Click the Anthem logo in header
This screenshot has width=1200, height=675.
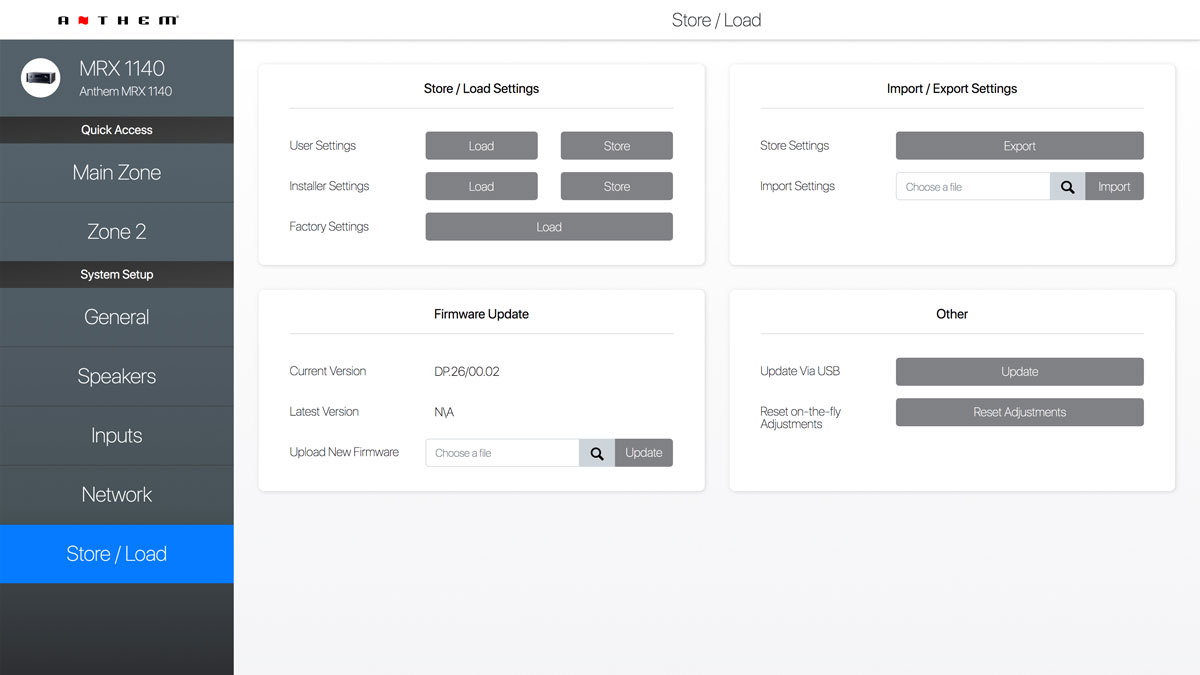point(118,20)
